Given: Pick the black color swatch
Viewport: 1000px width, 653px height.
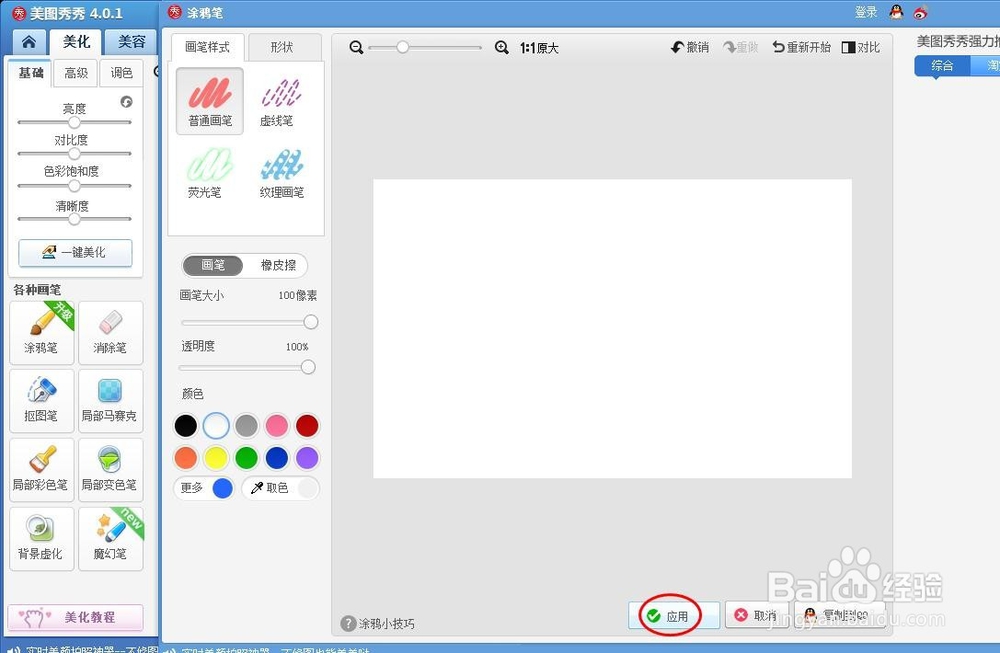Looking at the screenshot, I should tap(186, 425).
